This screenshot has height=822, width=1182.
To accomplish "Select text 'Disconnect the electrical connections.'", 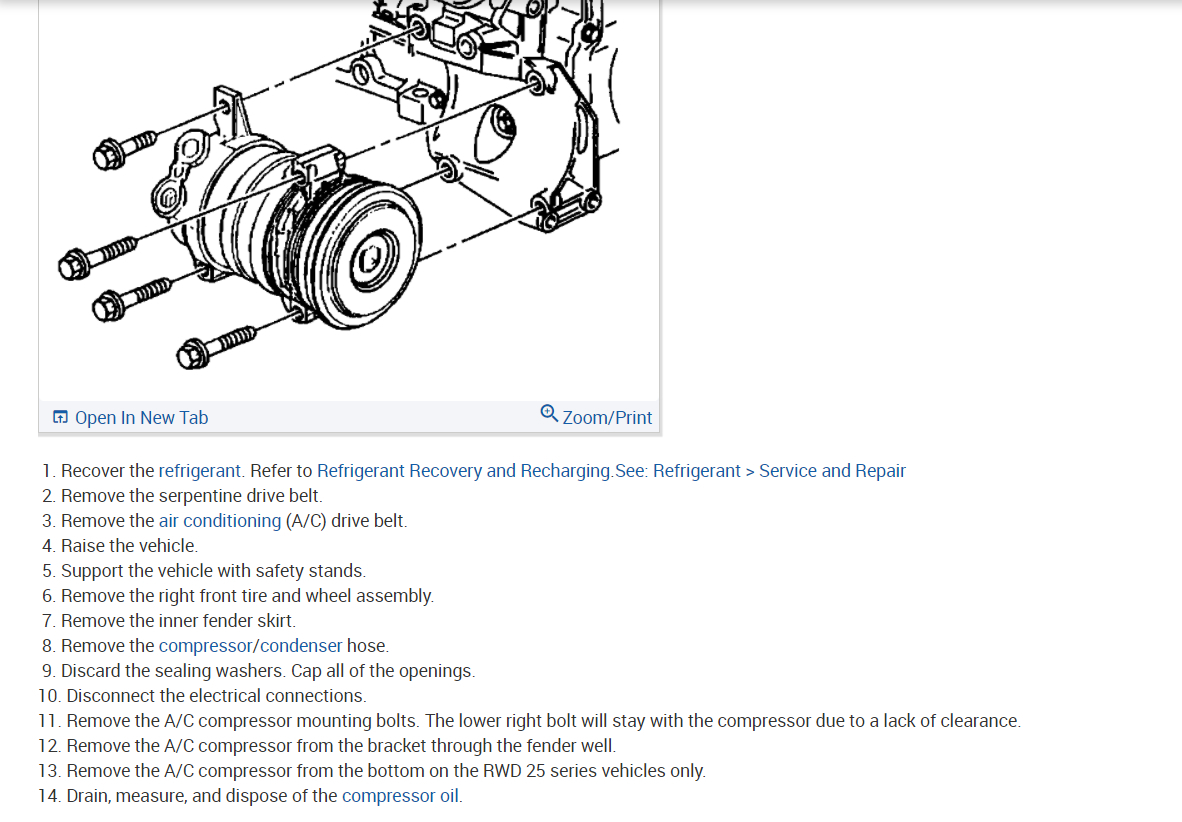I will coord(216,696).
